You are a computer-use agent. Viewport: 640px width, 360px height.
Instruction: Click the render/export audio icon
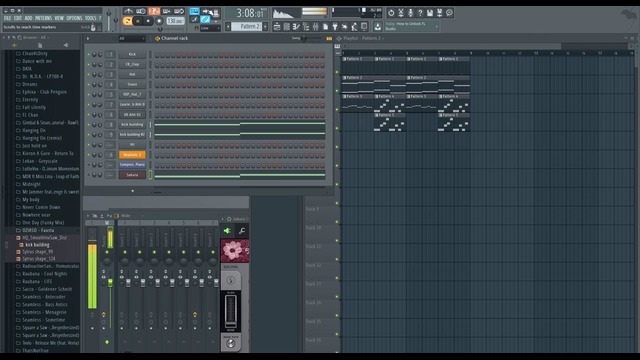[x=440, y=13]
